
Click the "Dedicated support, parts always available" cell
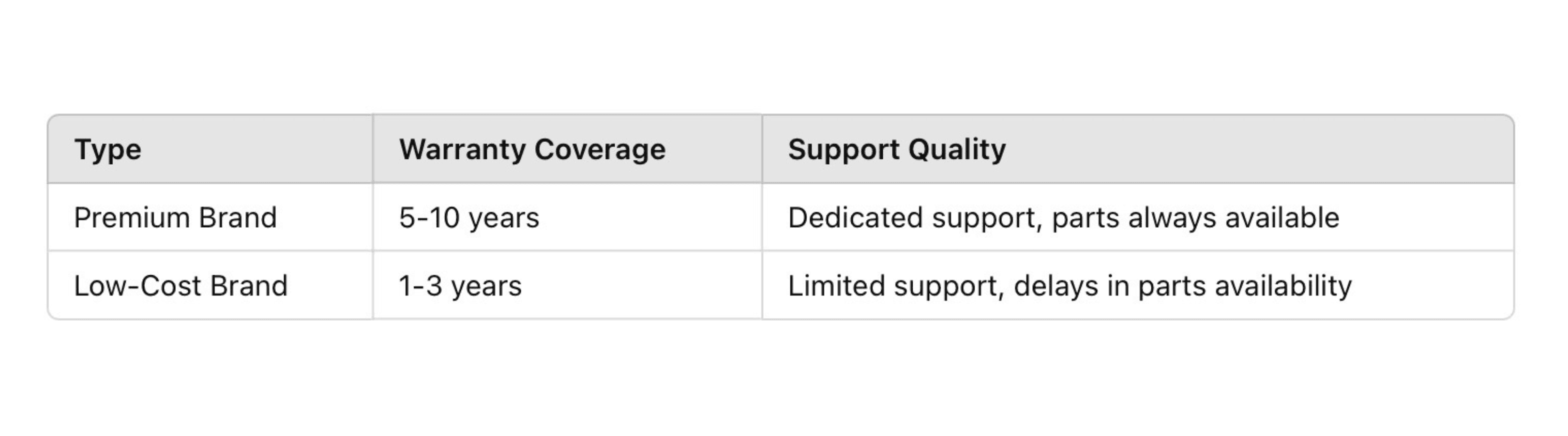click(x=1063, y=218)
